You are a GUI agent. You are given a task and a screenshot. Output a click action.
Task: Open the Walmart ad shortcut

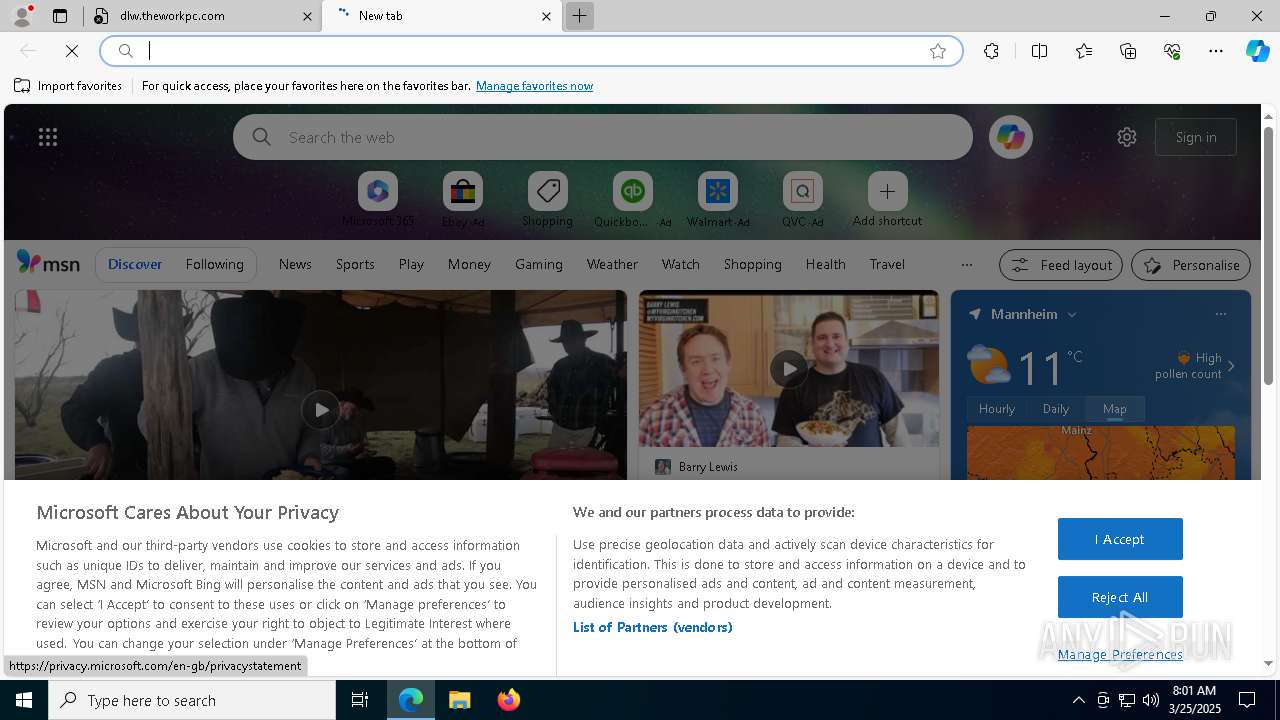[x=717, y=199]
